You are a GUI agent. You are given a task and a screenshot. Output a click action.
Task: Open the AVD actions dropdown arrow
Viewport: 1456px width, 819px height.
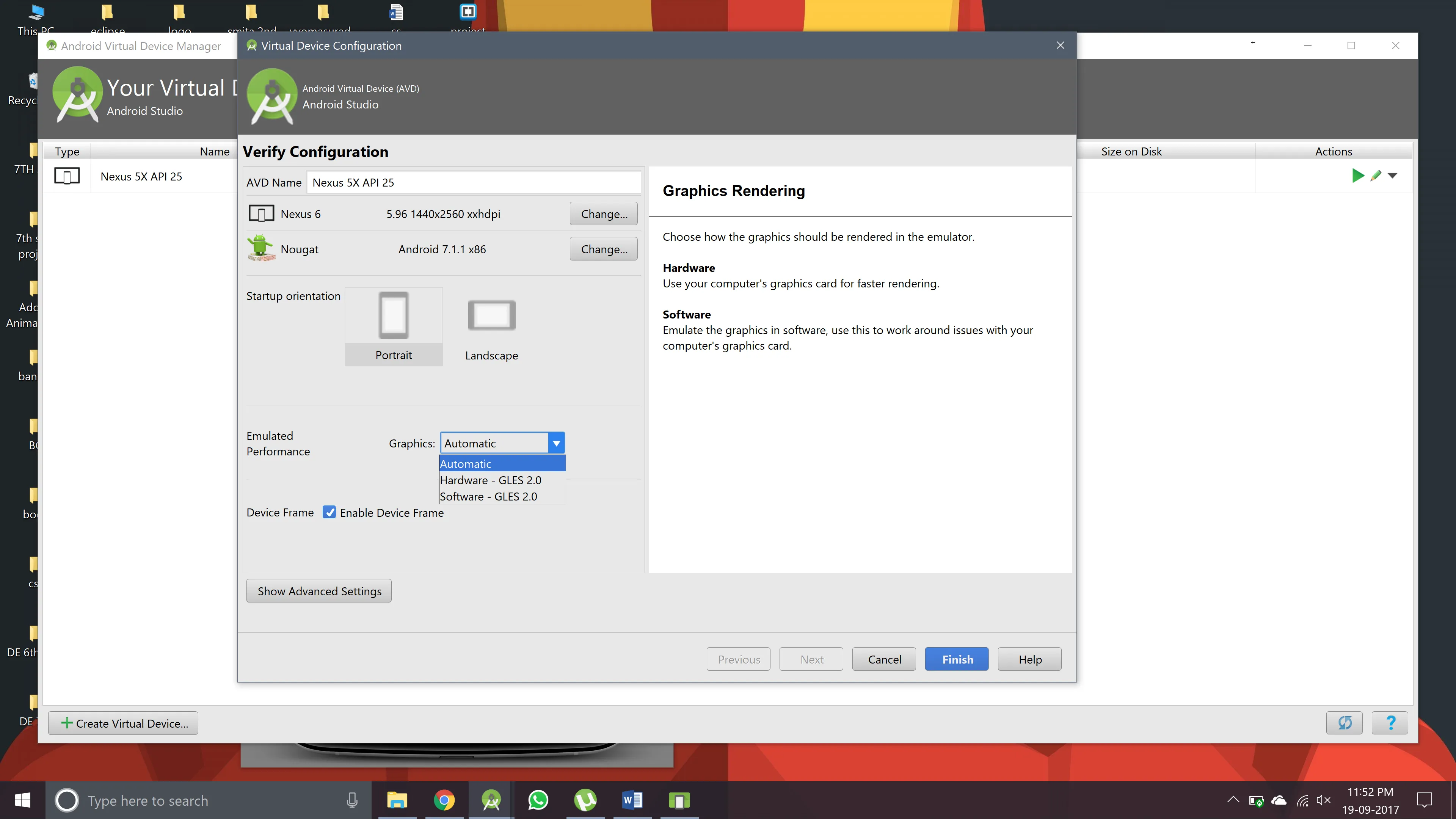tap(1393, 176)
